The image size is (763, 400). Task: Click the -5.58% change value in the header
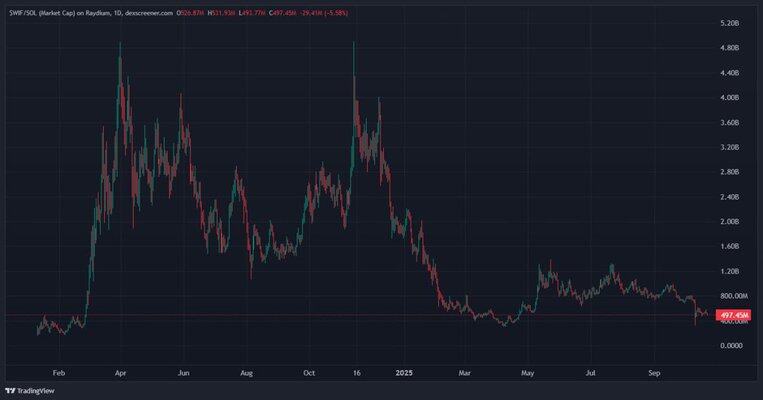click(x=334, y=10)
